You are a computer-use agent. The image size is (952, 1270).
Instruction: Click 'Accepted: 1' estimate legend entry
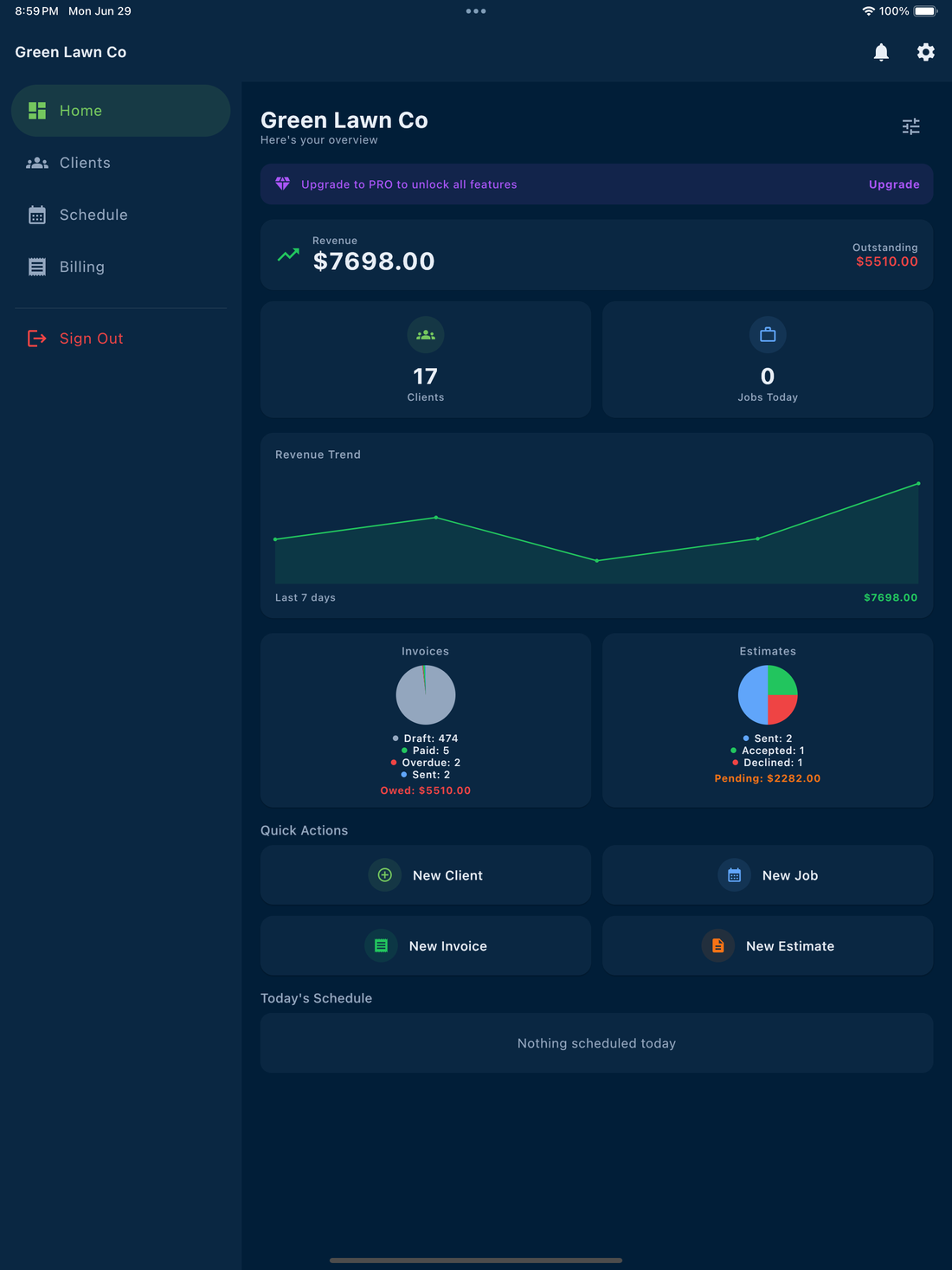point(768,751)
